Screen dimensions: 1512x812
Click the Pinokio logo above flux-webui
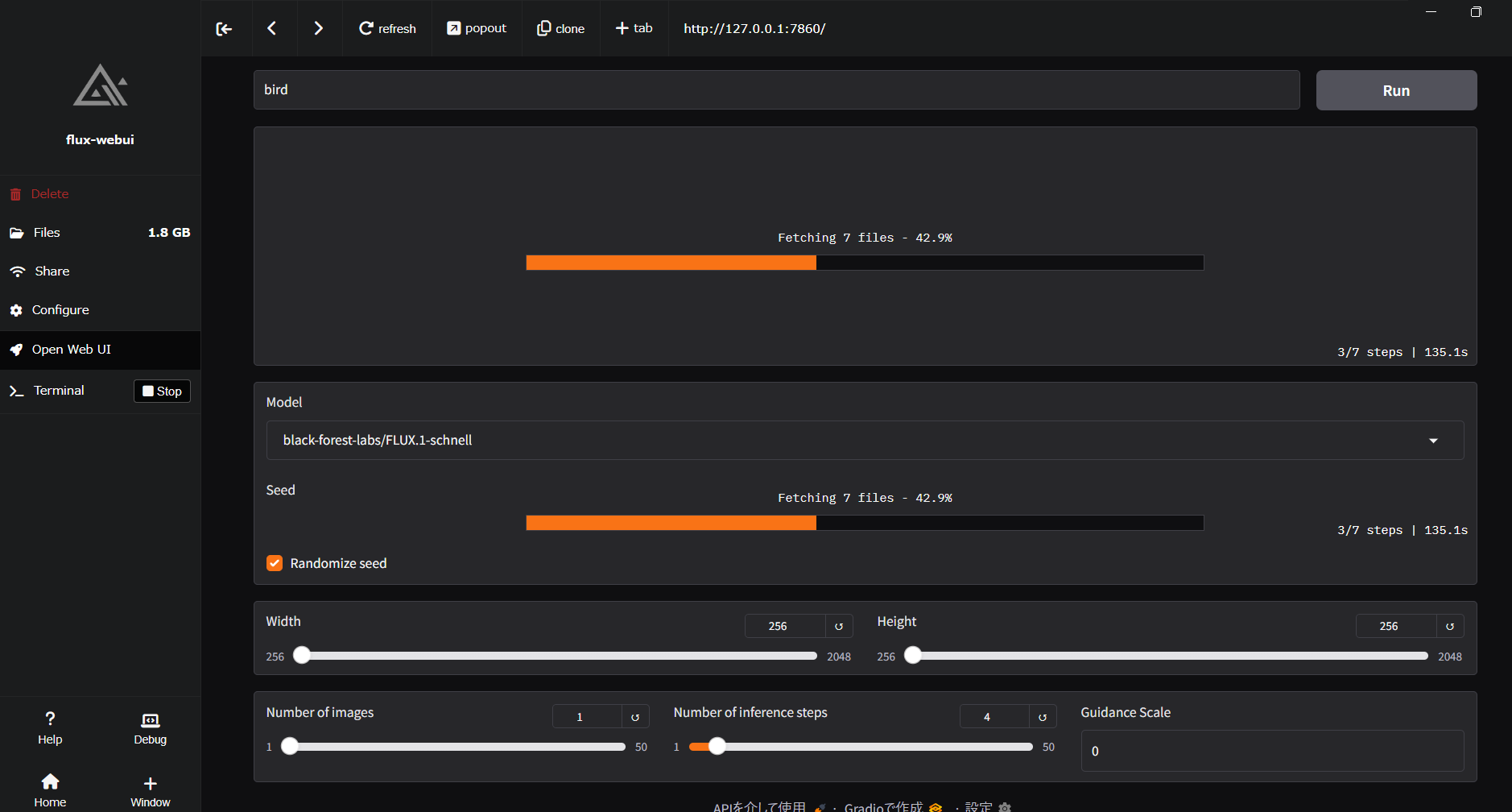pyautogui.click(x=101, y=85)
